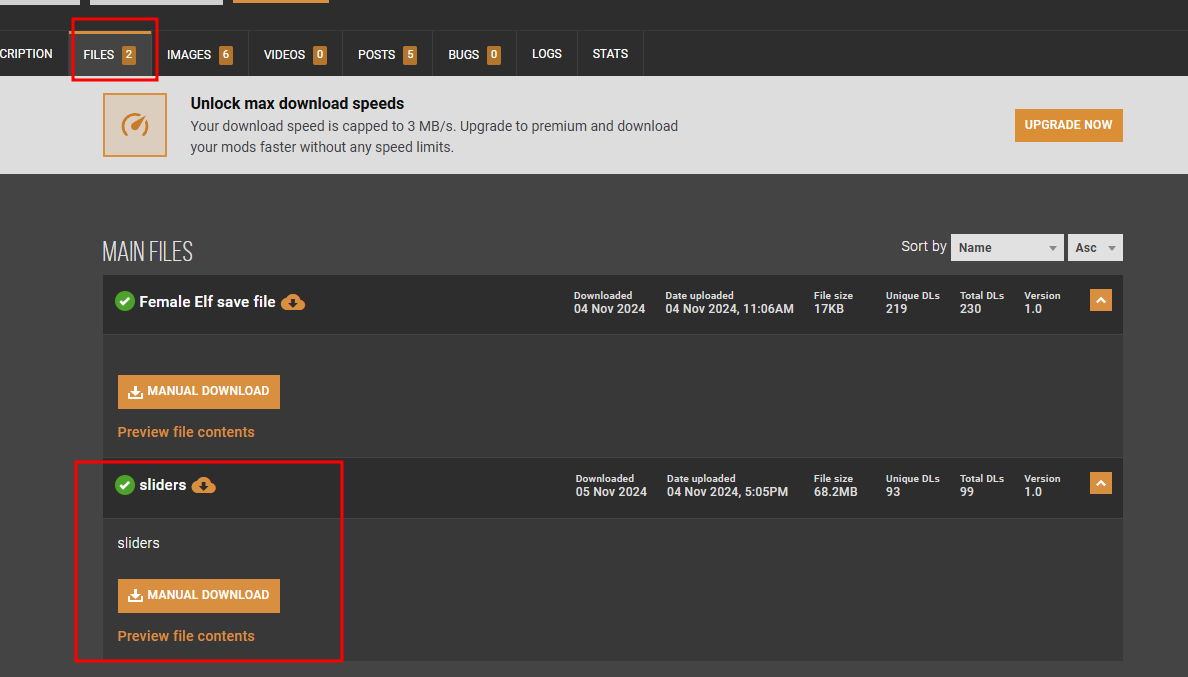Open the Asc sort order dropdown
The image size is (1188, 677).
tap(1095, 248)
